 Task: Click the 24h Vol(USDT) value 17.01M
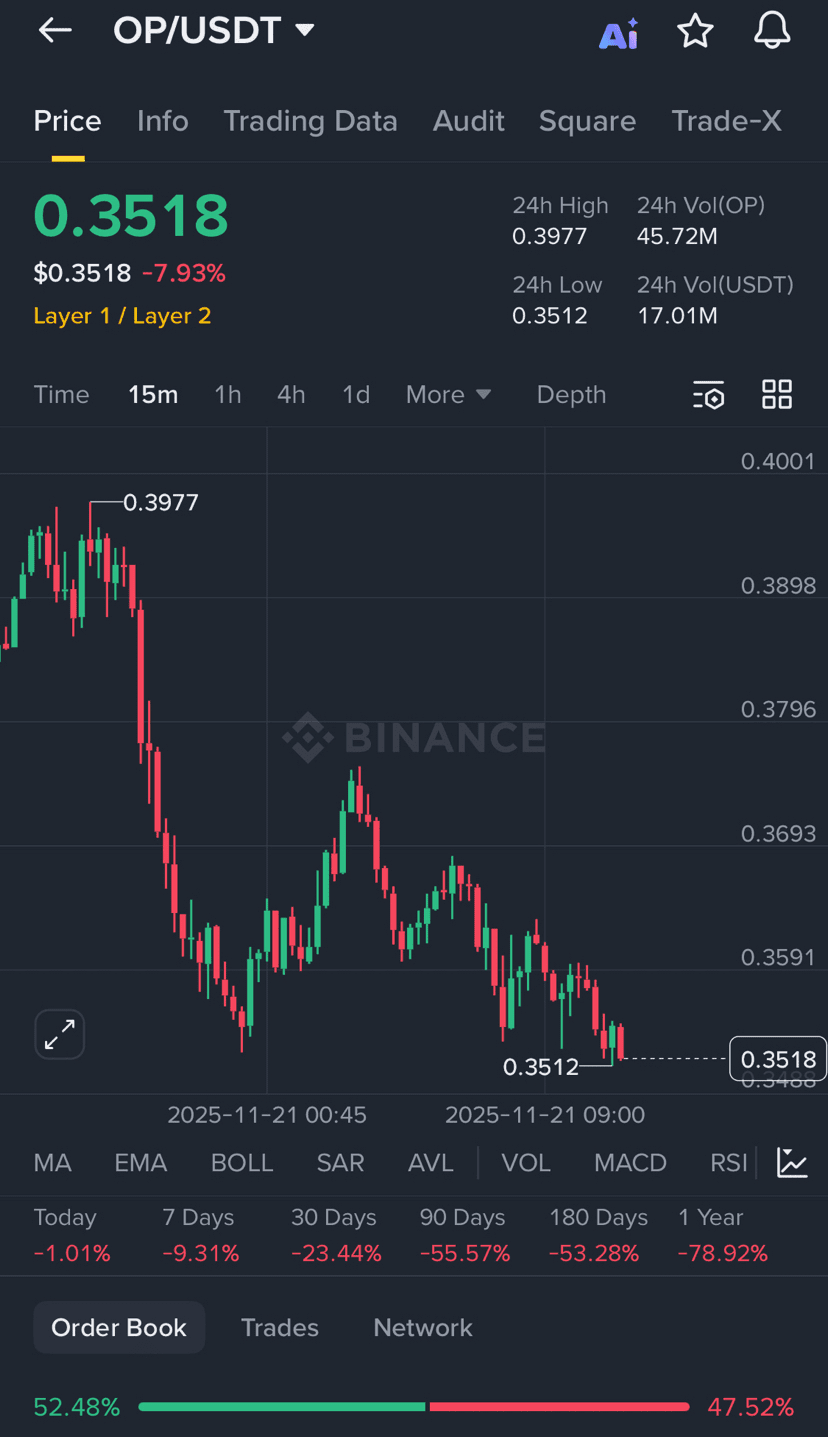point(677,316)
